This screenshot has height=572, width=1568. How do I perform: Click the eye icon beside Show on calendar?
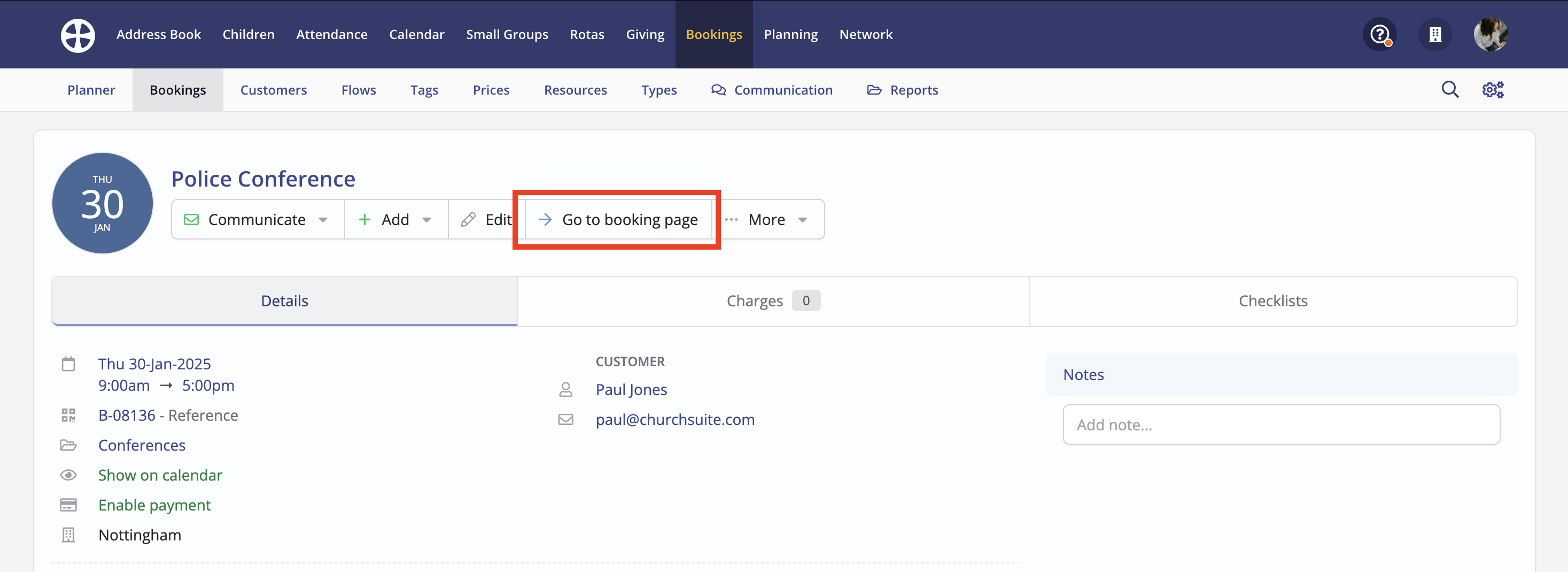(x=68, y=475)
